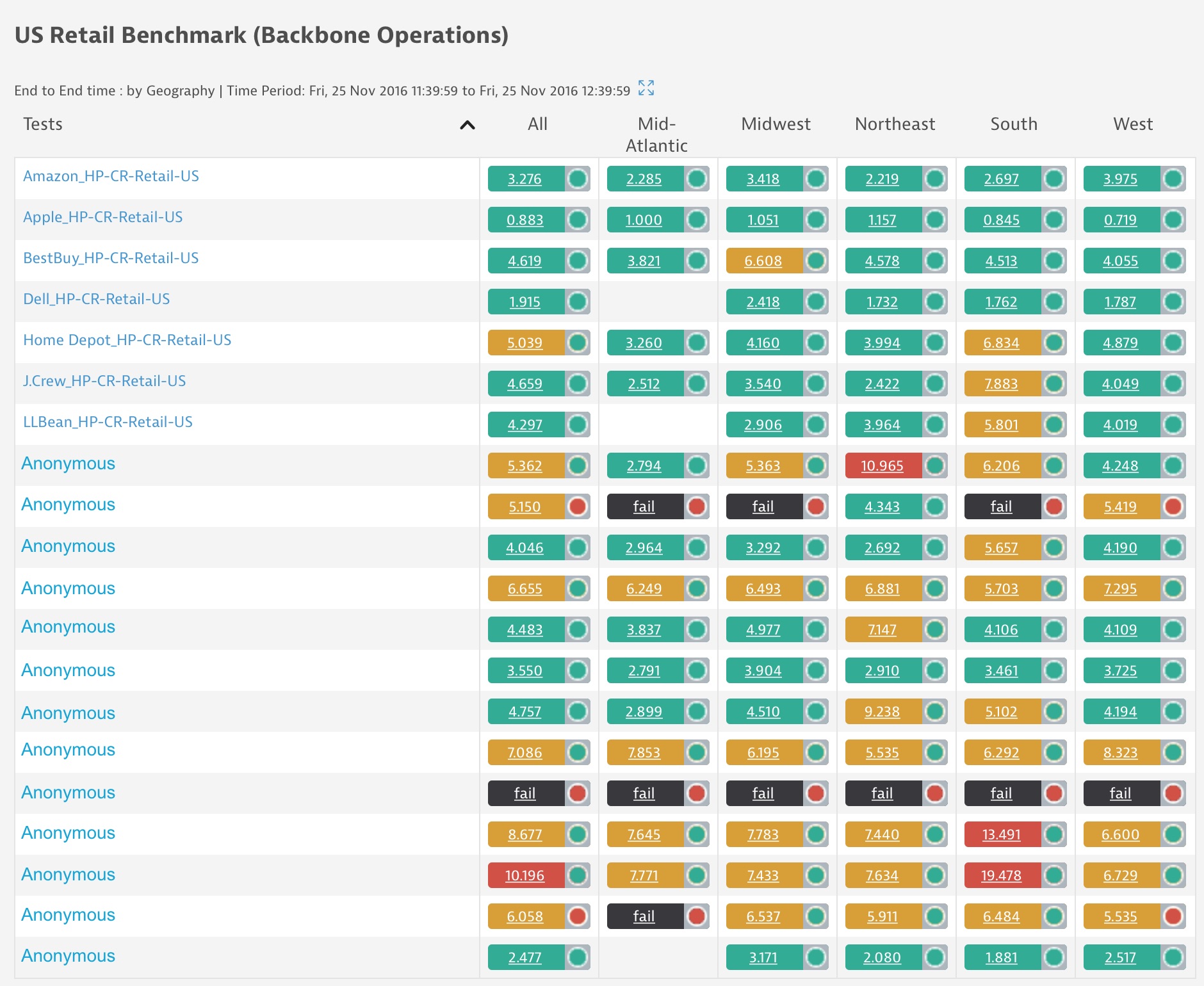
Task: Click red status dot beside 5.150
Action: [578, 506]
